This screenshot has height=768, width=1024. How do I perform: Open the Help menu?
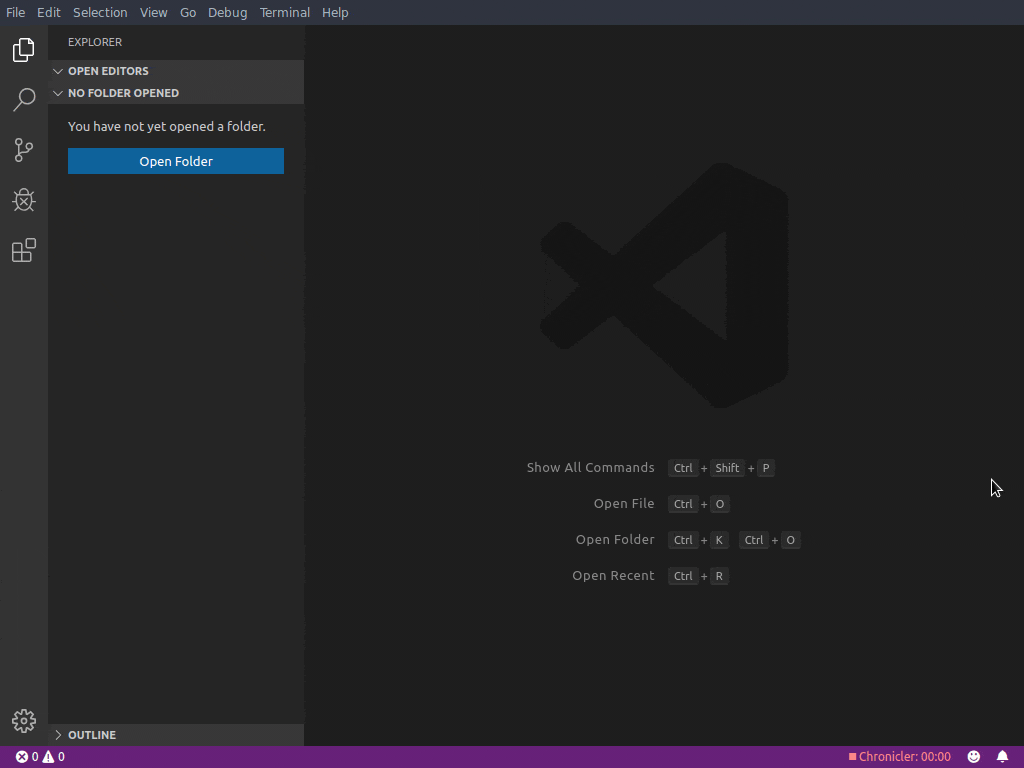(335, 12)
